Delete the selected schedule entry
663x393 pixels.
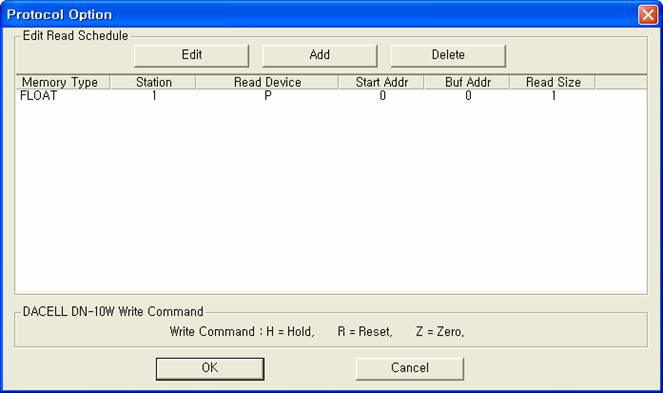coord(448,55)
